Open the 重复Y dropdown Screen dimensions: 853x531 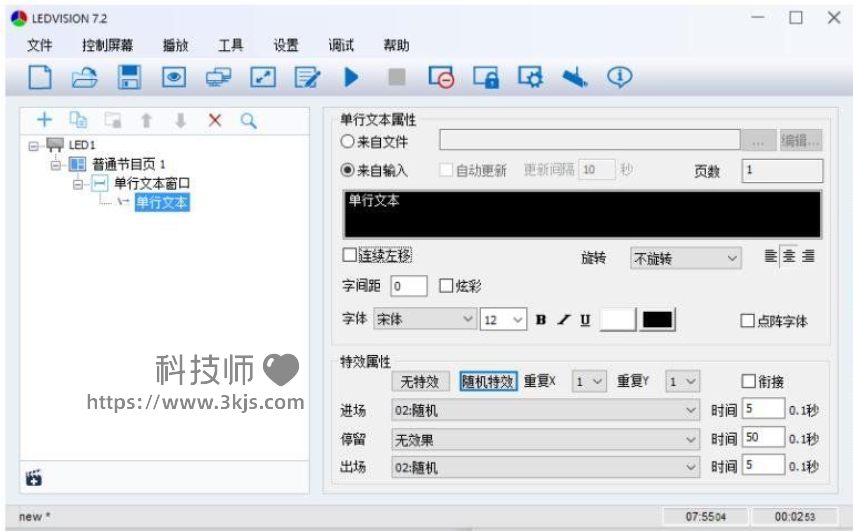pyautogui.click(x=682, y=381)
